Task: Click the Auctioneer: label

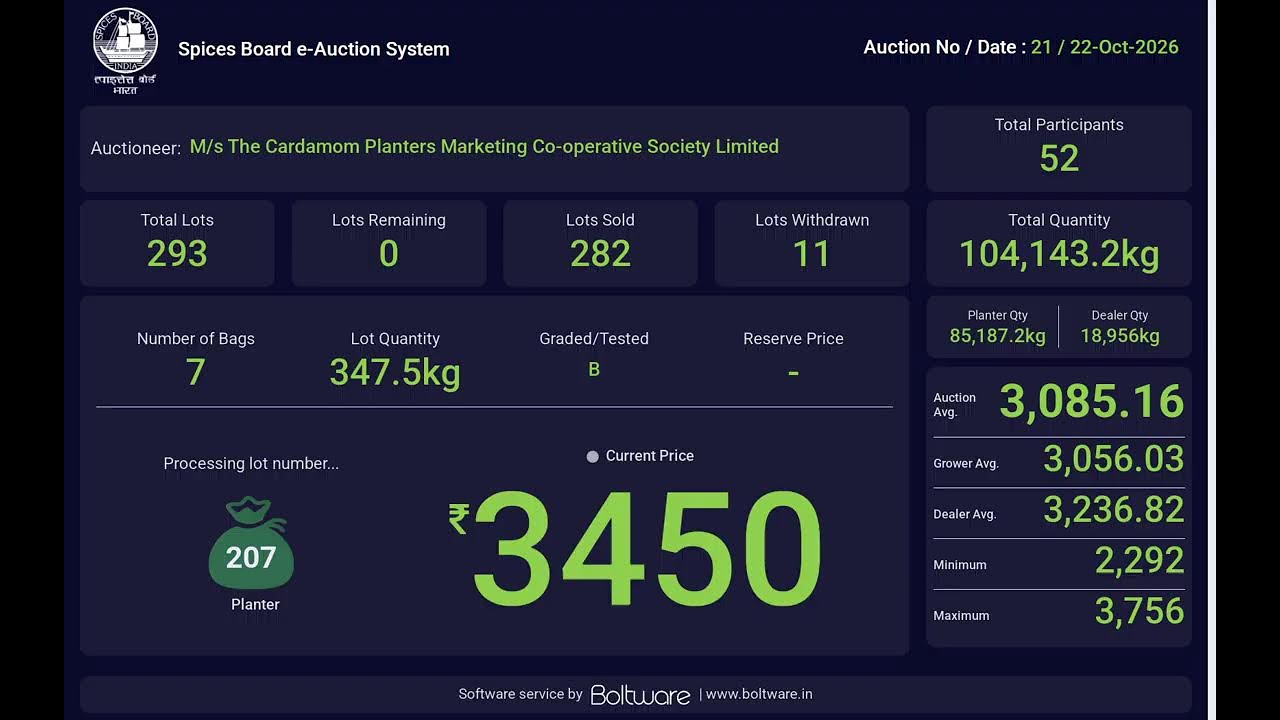Action: pos(136,148)
